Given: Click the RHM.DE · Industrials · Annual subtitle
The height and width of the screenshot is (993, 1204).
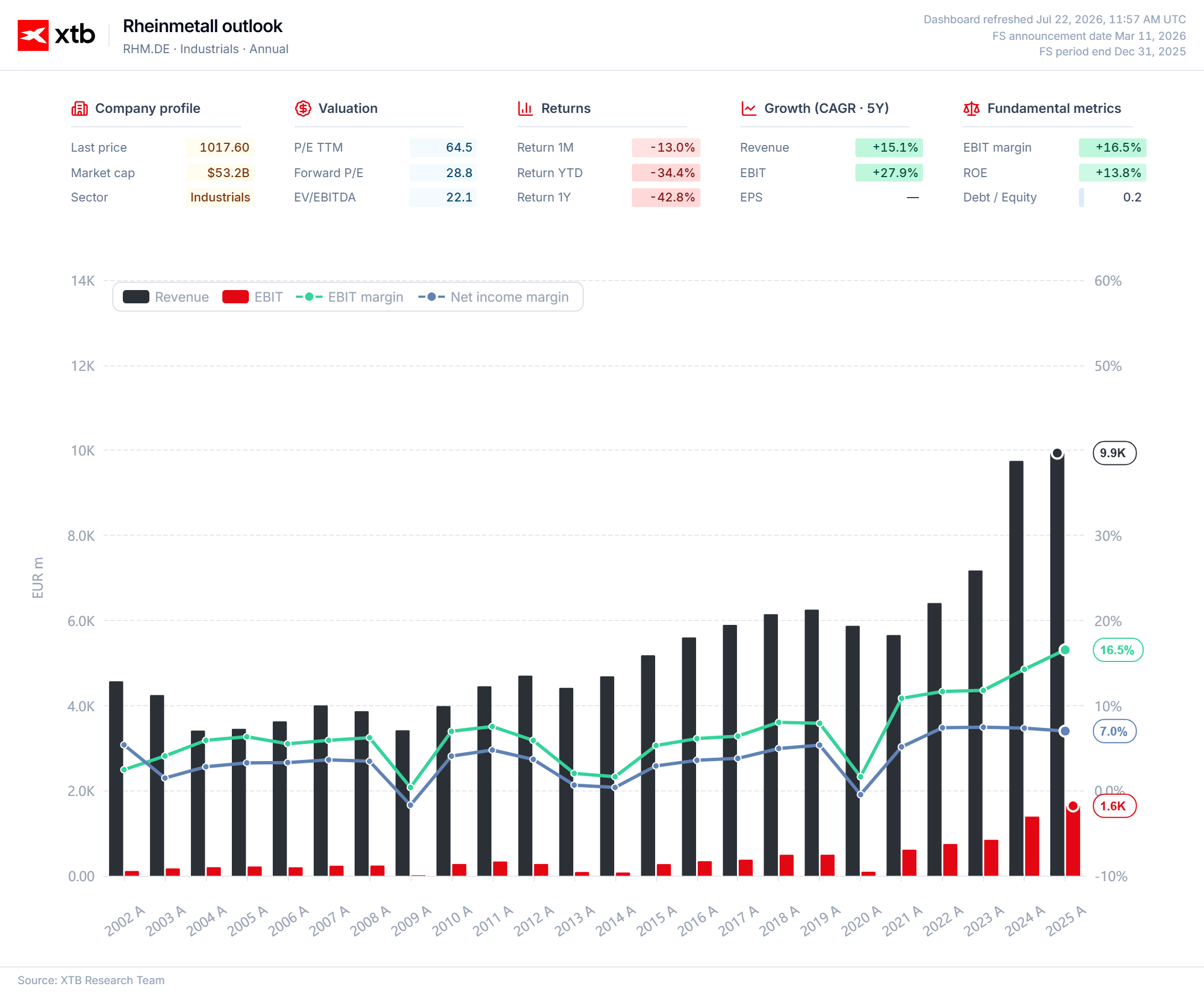Looking at the screenshot, I should pos(205,49).
